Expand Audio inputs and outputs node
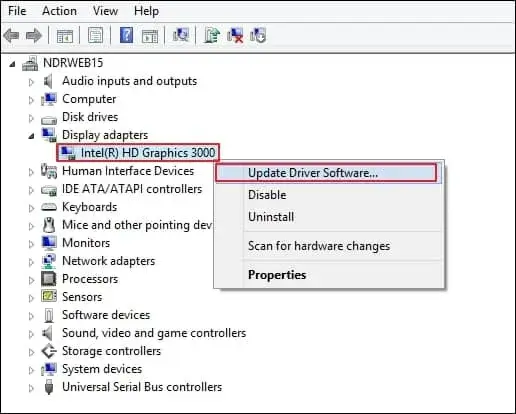Screen dimensions: 516x414 (31, 82)
